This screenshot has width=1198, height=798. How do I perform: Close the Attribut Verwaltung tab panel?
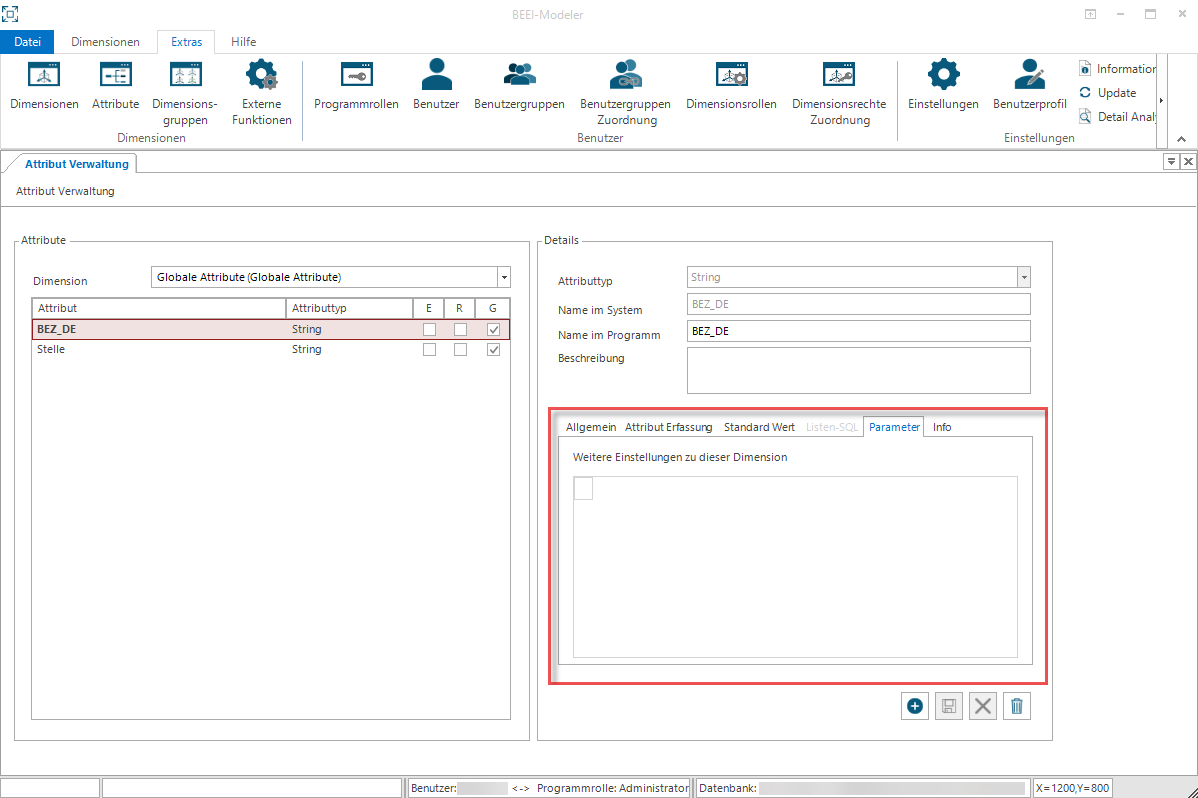pyautogui.click(x=1188, y=161)
